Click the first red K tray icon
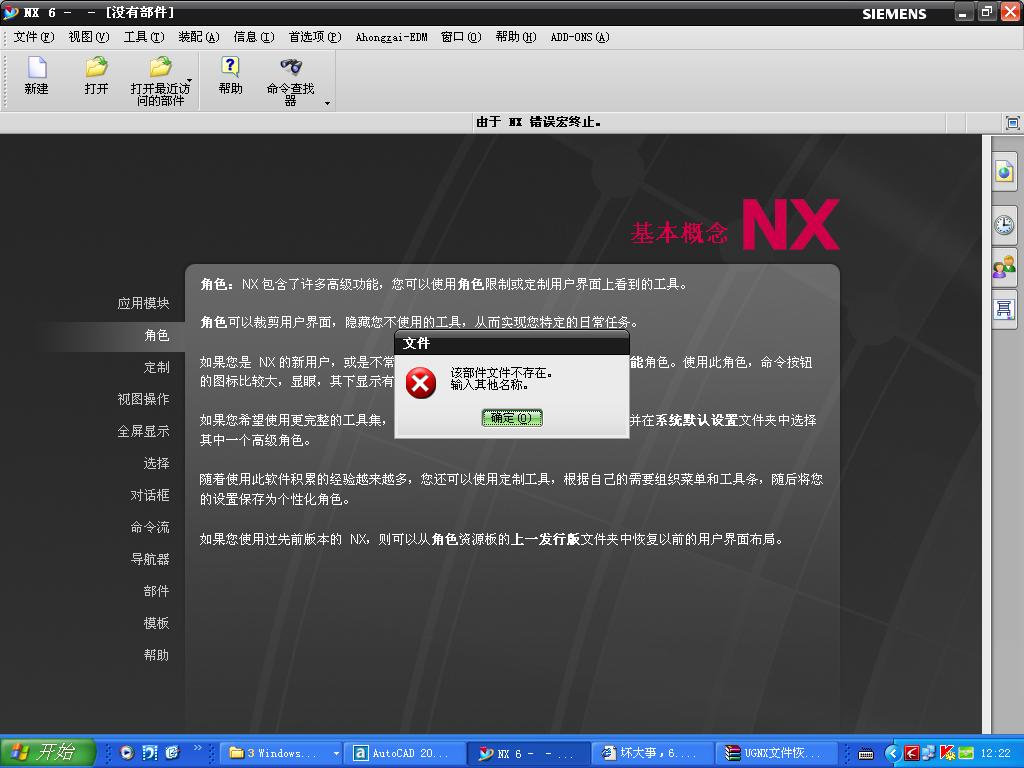The width and height of the screenshot is (1024, 768). pos(911,754)
